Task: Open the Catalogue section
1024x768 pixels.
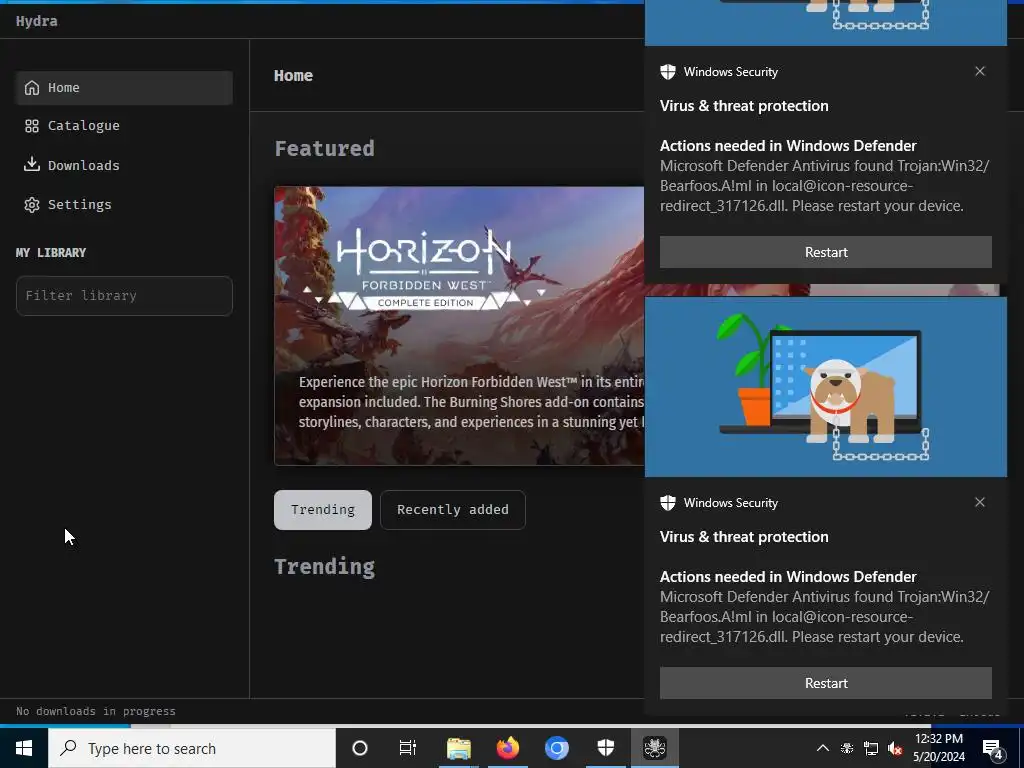Action: coord(124,126)
